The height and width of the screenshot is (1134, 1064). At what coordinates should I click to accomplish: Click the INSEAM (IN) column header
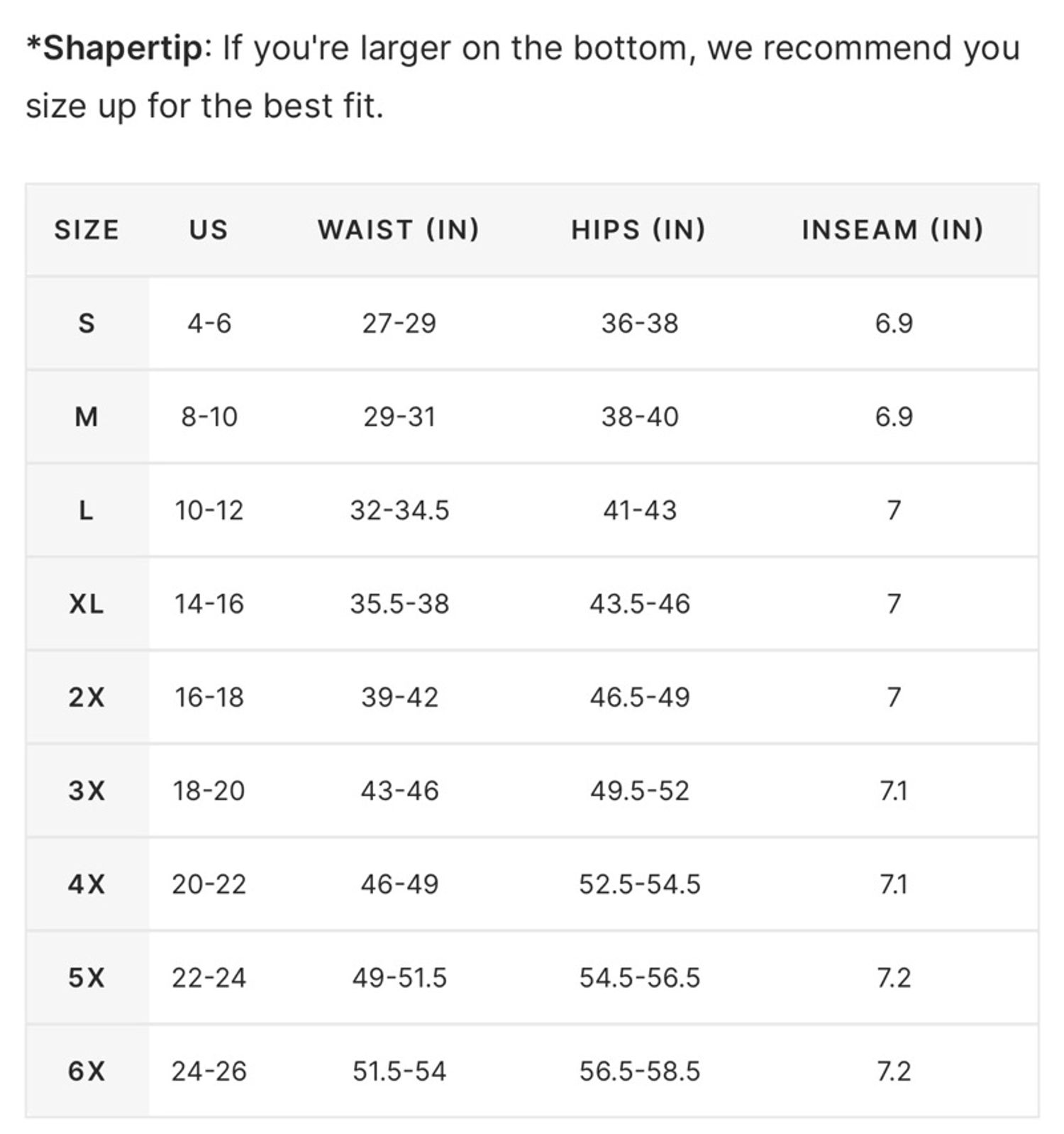[x=893, y=230]
